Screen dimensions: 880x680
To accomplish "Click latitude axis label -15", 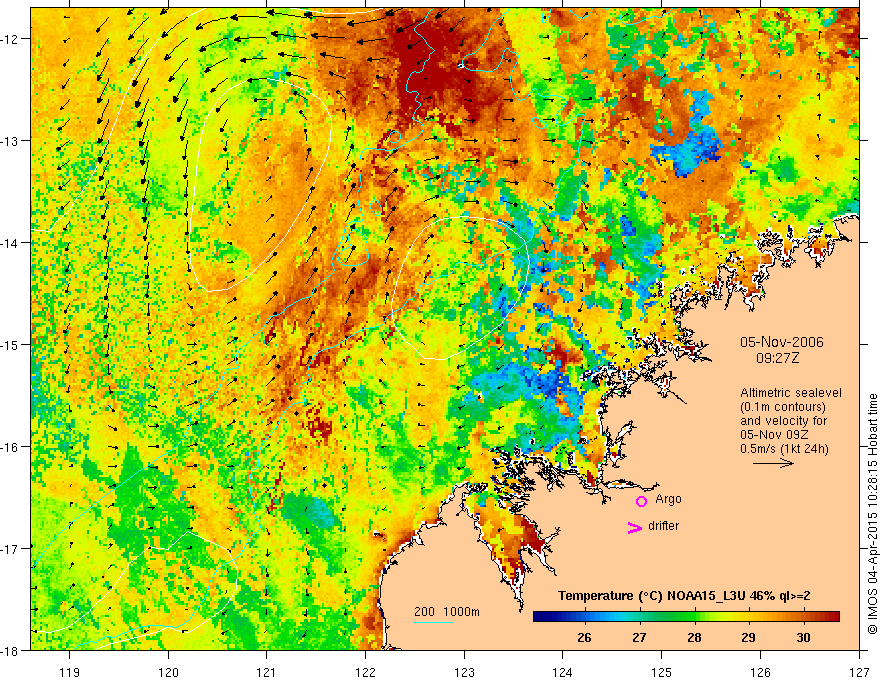I will pos(11,344).
